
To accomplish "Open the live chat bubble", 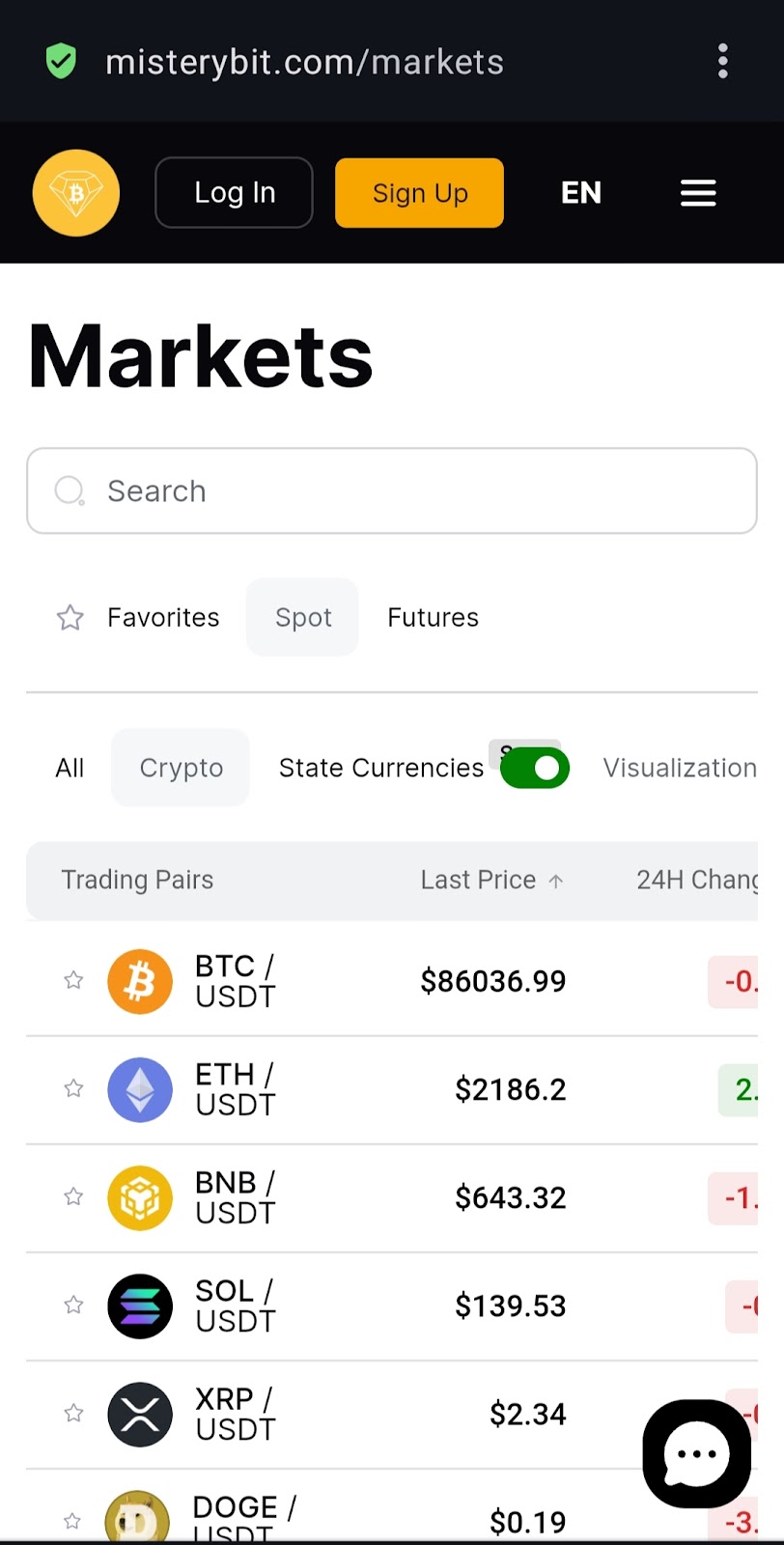I will click(697, 1453).
